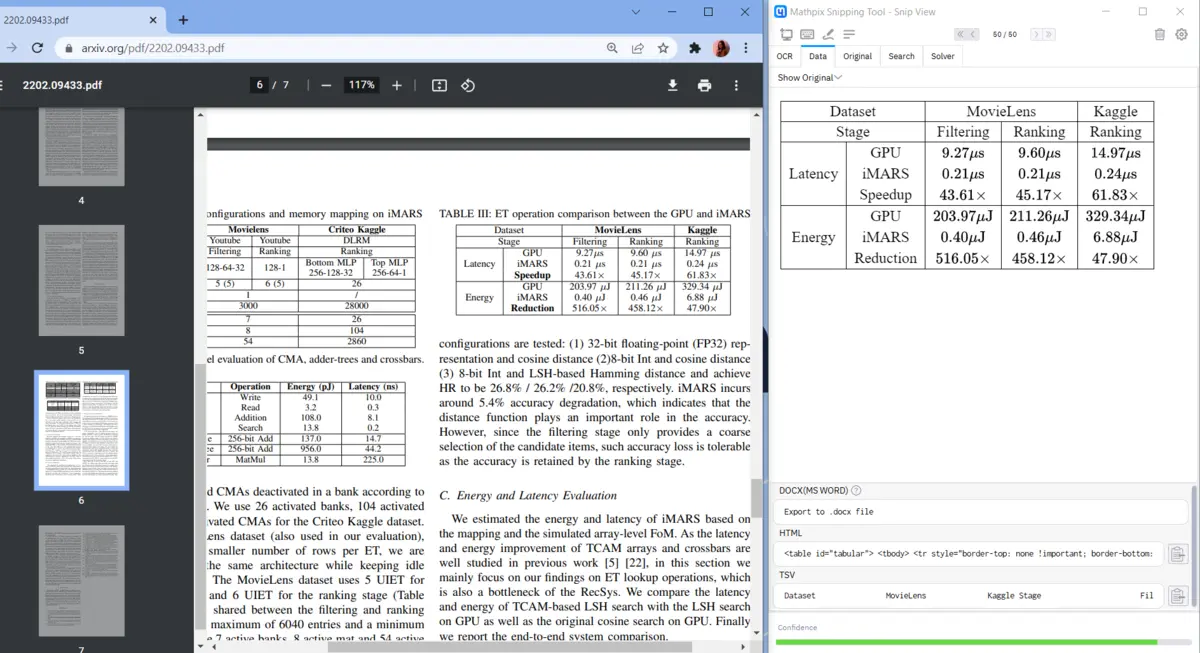Switch to the OCR tab

point(785,57)
